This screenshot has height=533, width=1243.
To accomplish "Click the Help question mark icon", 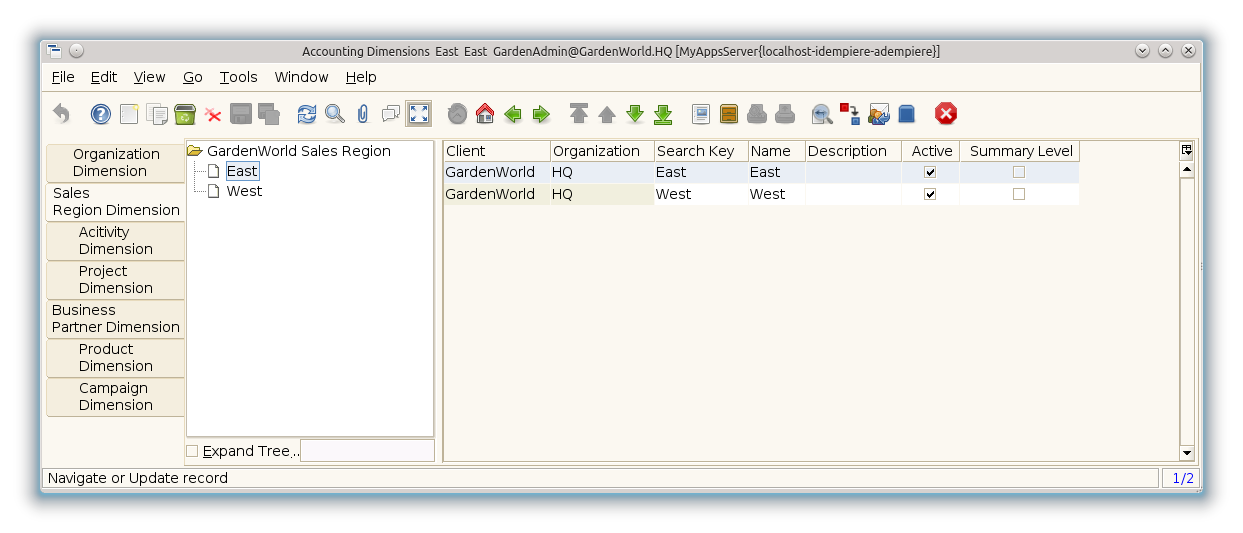I will click(100, 114).
